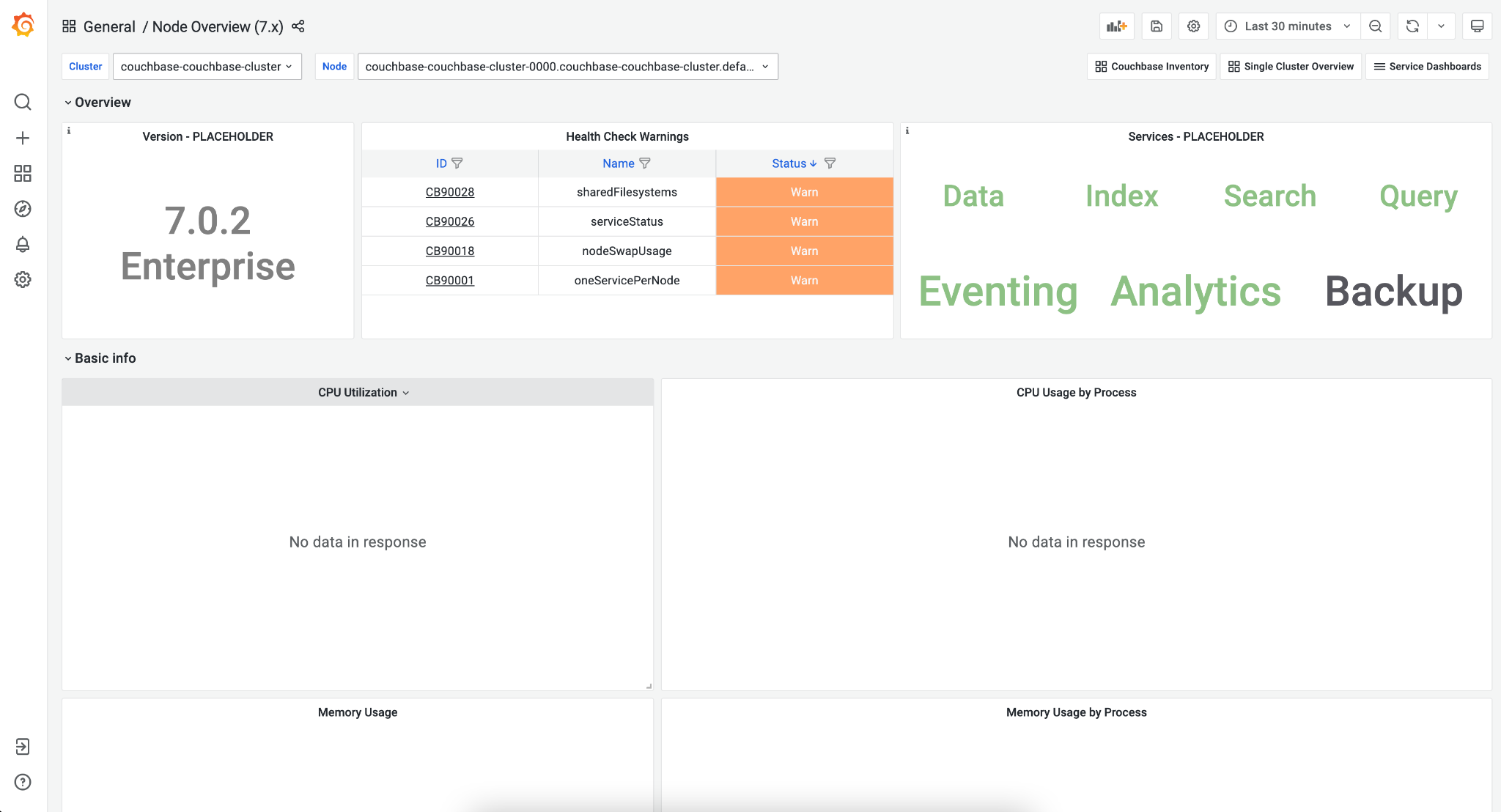This screenshot has height=812, width=1501.
Task: Click the refresh icon in top right toolbar
Action: click(x=1413, y=27)
